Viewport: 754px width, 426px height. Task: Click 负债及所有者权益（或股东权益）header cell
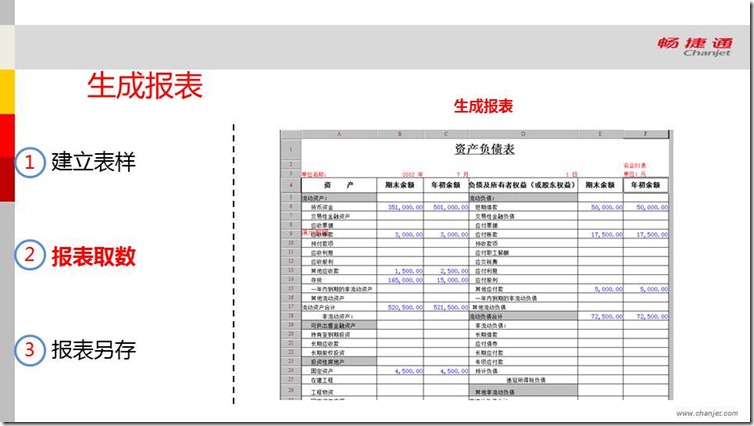pos(523,185)
